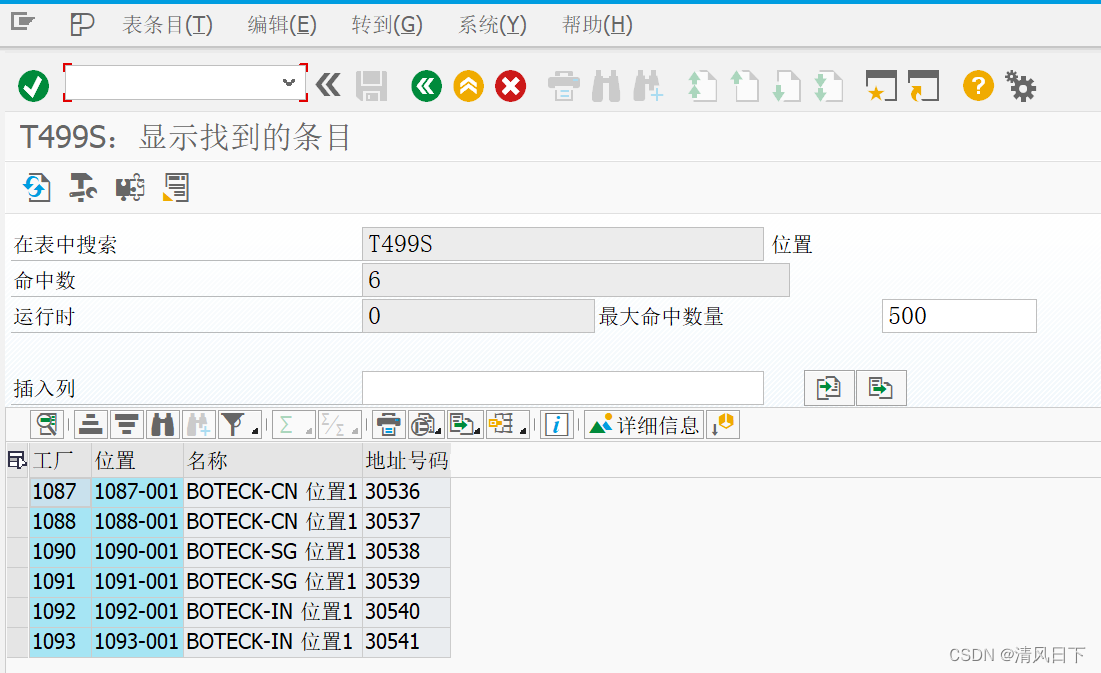Open the Print icon in the grid toolbar

388,424
